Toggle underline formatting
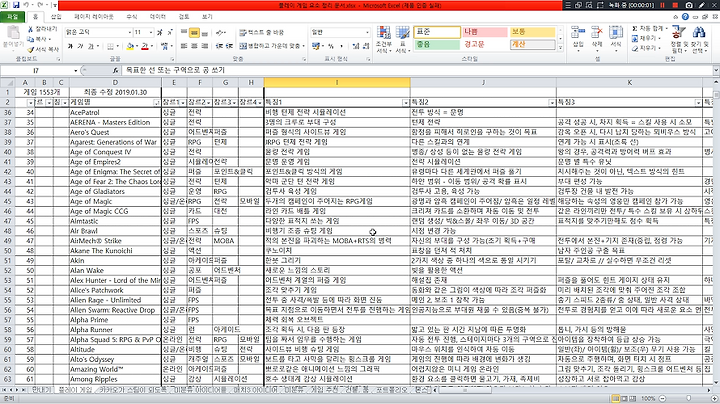 (x=90, y=46)
